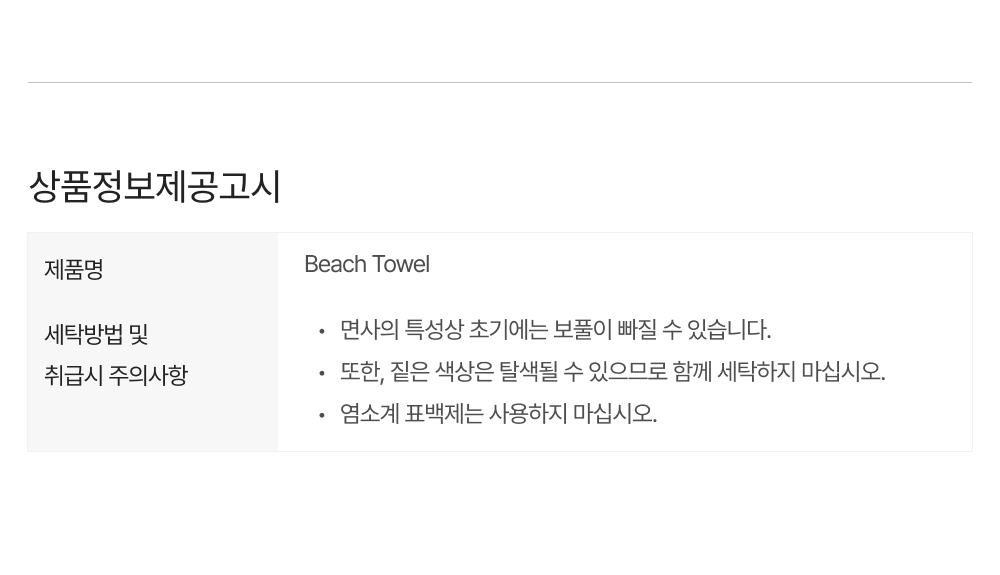Select the 제품명 row label
This screenshot has height=575, width=1000.
click(74, 269)
